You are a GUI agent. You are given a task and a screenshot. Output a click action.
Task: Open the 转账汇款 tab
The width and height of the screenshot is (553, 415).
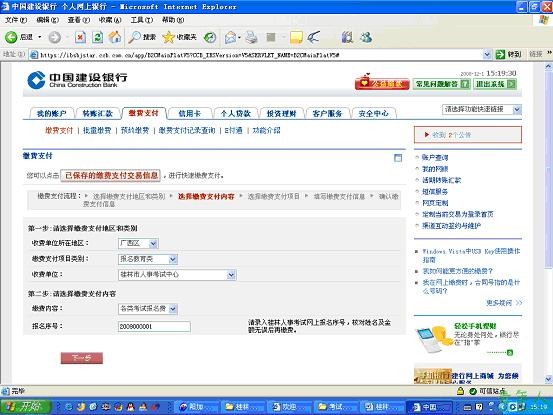click(97, 114)
